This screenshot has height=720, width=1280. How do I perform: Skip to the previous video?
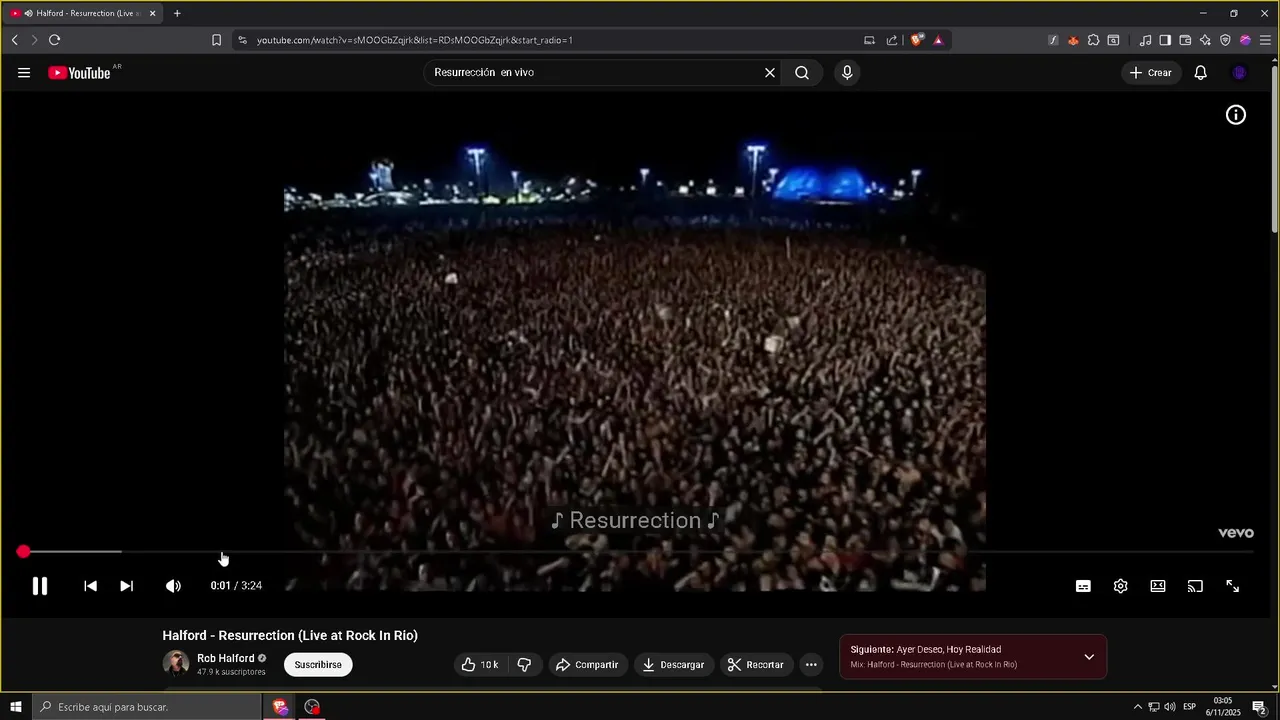[90, 586]
